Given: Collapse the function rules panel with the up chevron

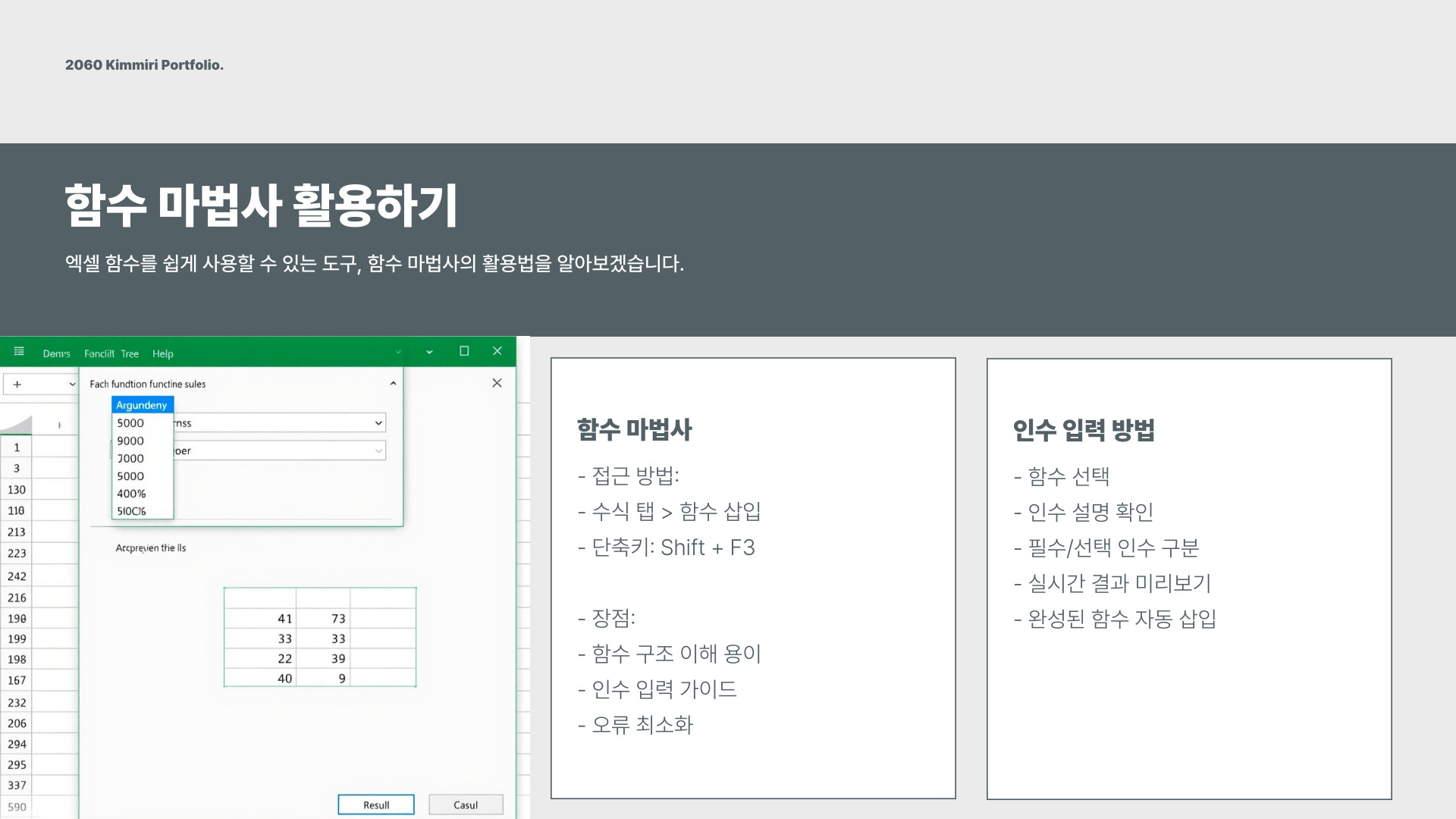Looking at the screenshot, I should (393, 384).
